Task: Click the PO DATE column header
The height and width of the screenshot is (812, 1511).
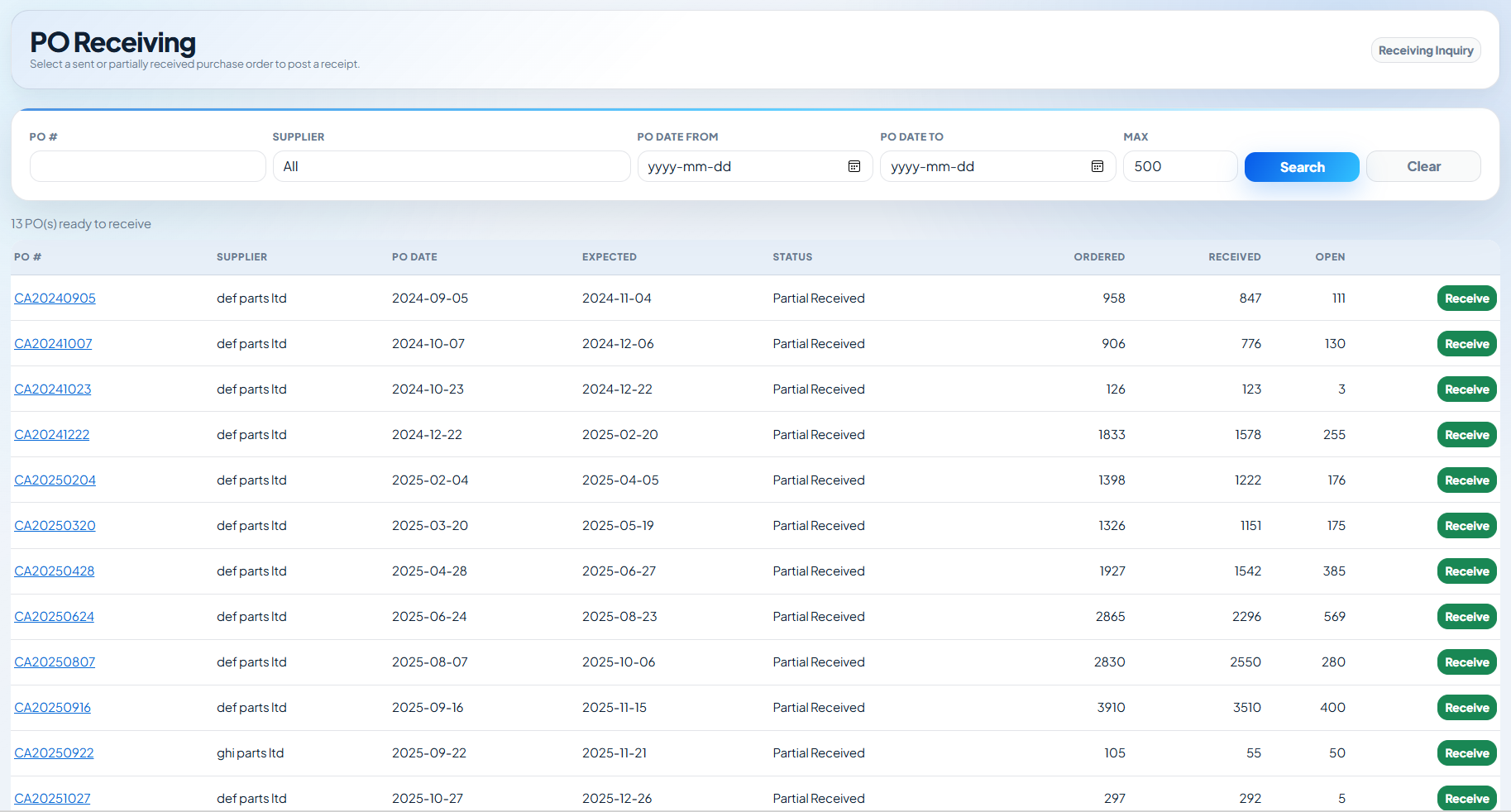Action: tap(414, 257)
